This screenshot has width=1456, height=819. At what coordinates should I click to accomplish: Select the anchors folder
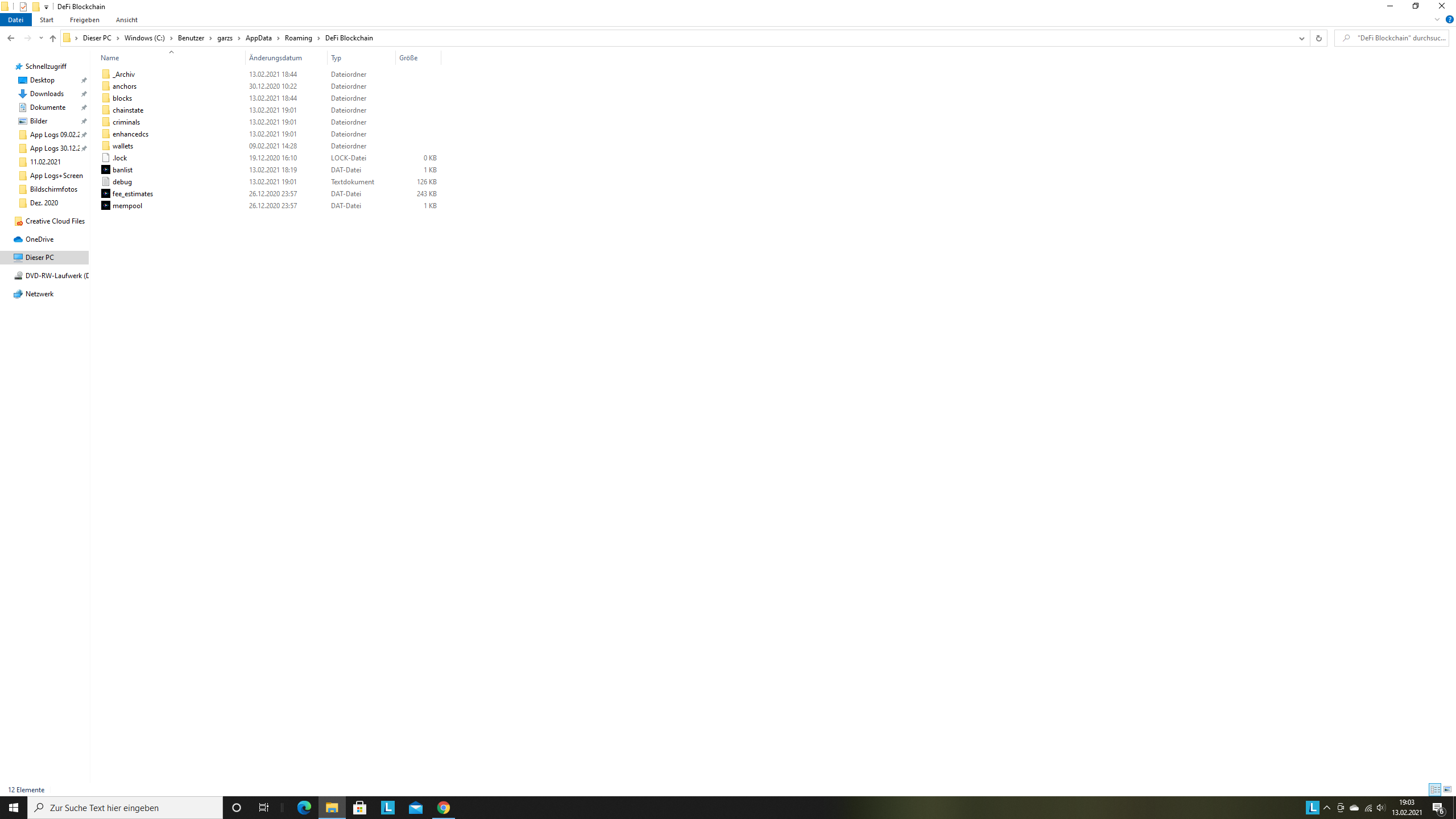click(124, 86)
